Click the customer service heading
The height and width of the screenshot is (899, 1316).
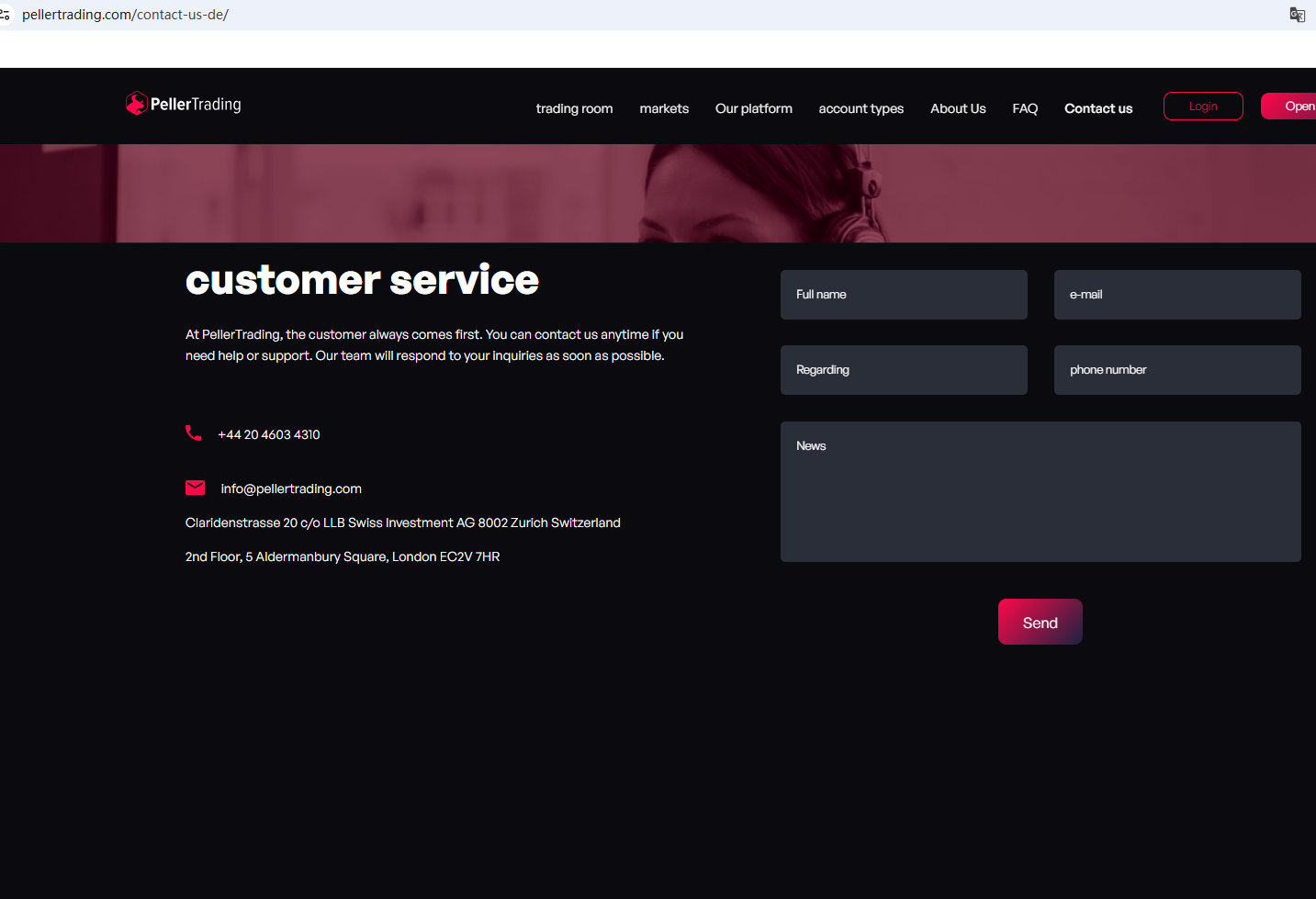coord(362,280)
